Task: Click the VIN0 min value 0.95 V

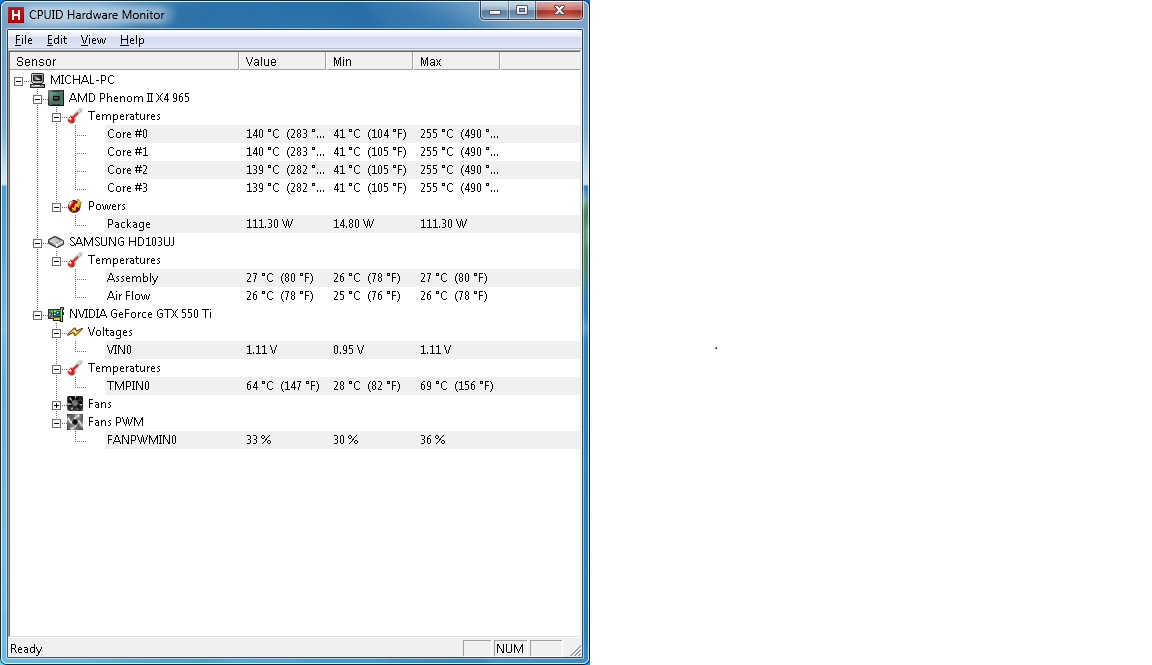Action: pos(348,350)
